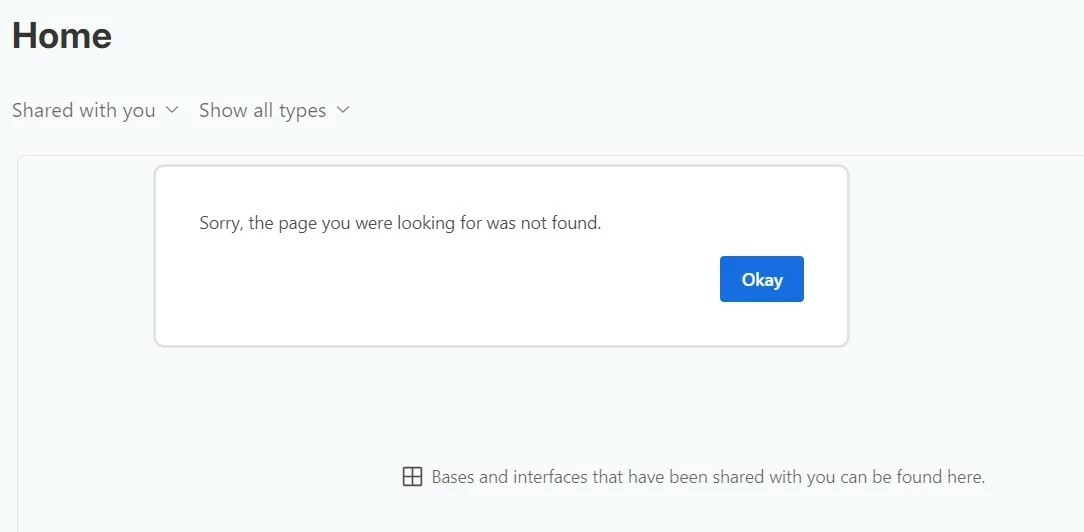Click the 'Home' page heading

[62, 36]
